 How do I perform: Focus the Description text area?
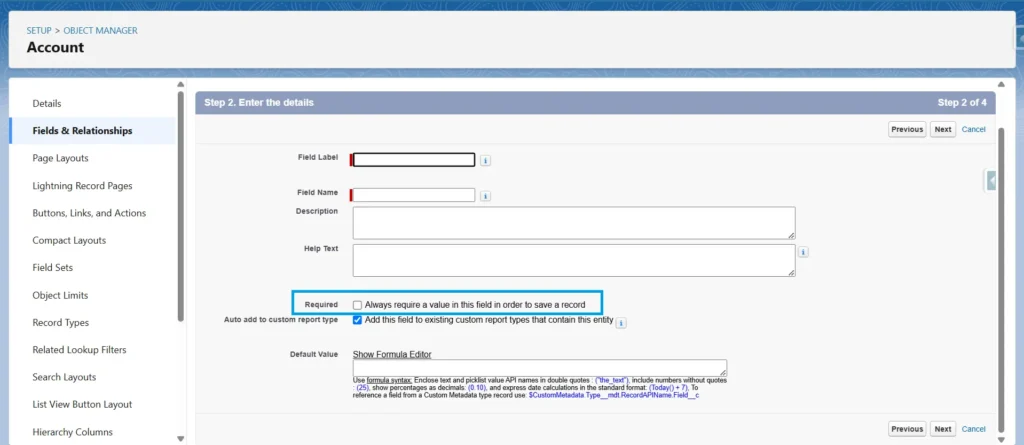pos(573,223)
